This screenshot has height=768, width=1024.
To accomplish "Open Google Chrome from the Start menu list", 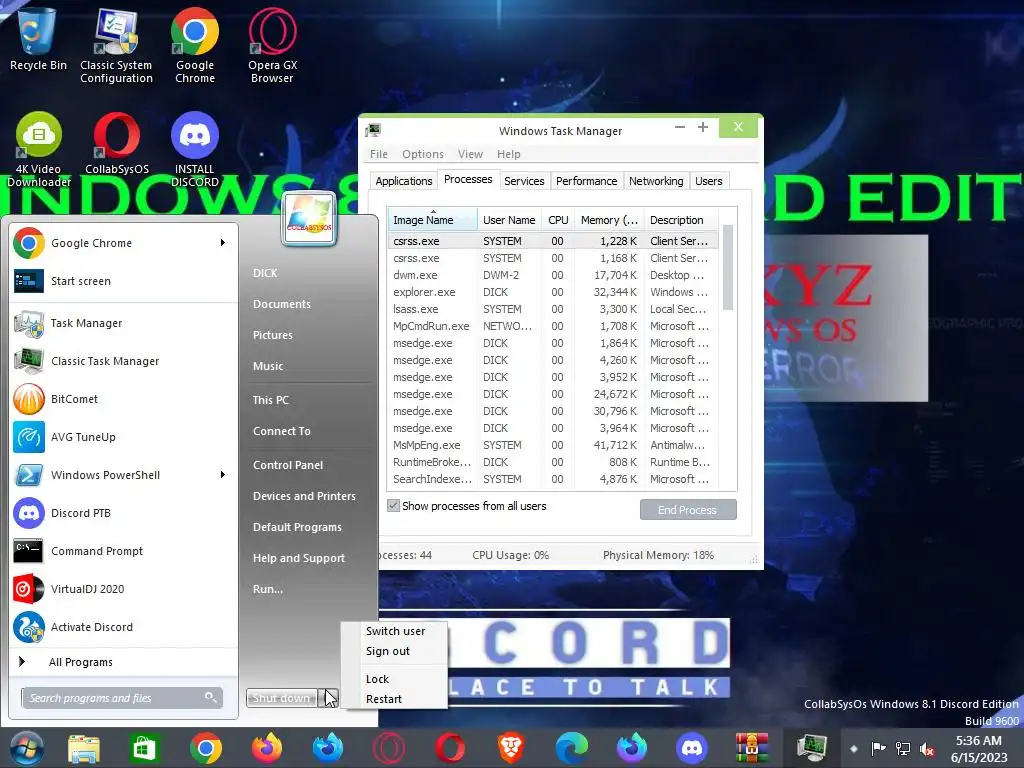I will coord(121,243).
